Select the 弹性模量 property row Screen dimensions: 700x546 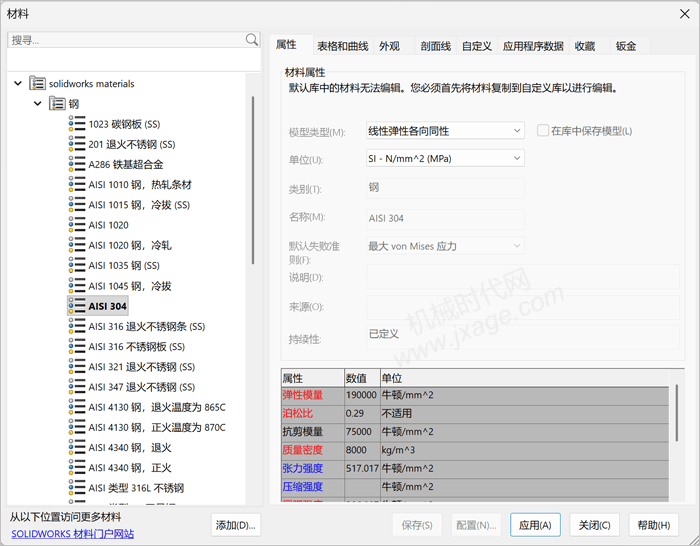pos(475,395)
